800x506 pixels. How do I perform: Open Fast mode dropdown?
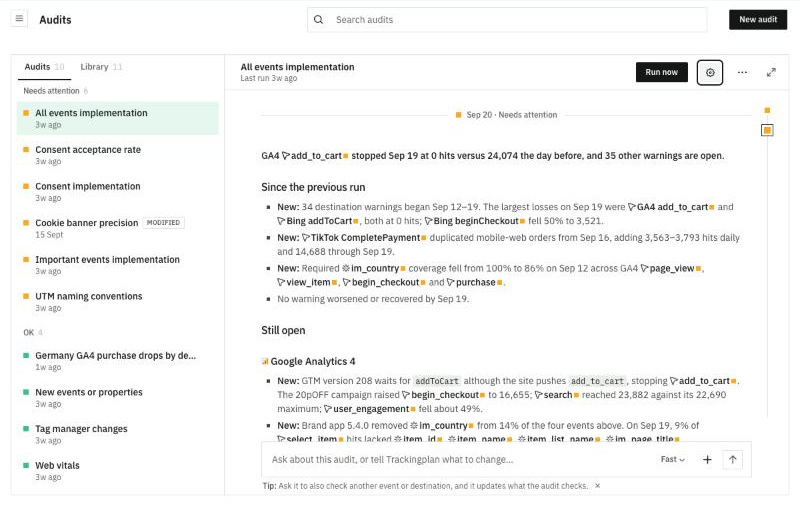tap(672, 460)
